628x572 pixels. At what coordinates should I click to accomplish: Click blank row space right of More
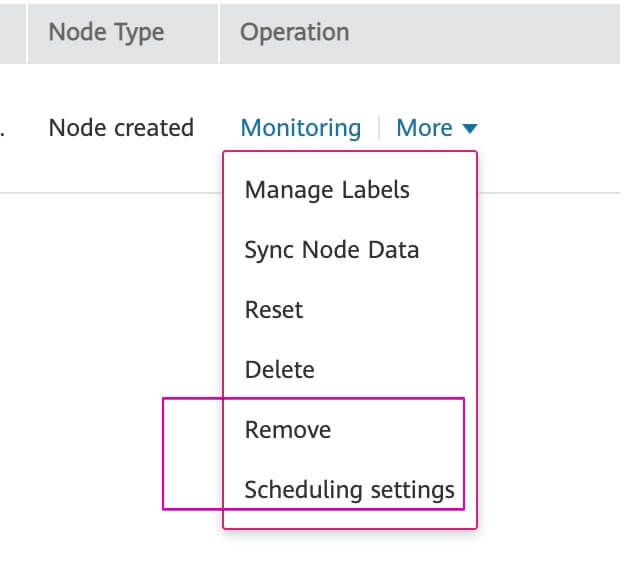[x=550, y=128]
